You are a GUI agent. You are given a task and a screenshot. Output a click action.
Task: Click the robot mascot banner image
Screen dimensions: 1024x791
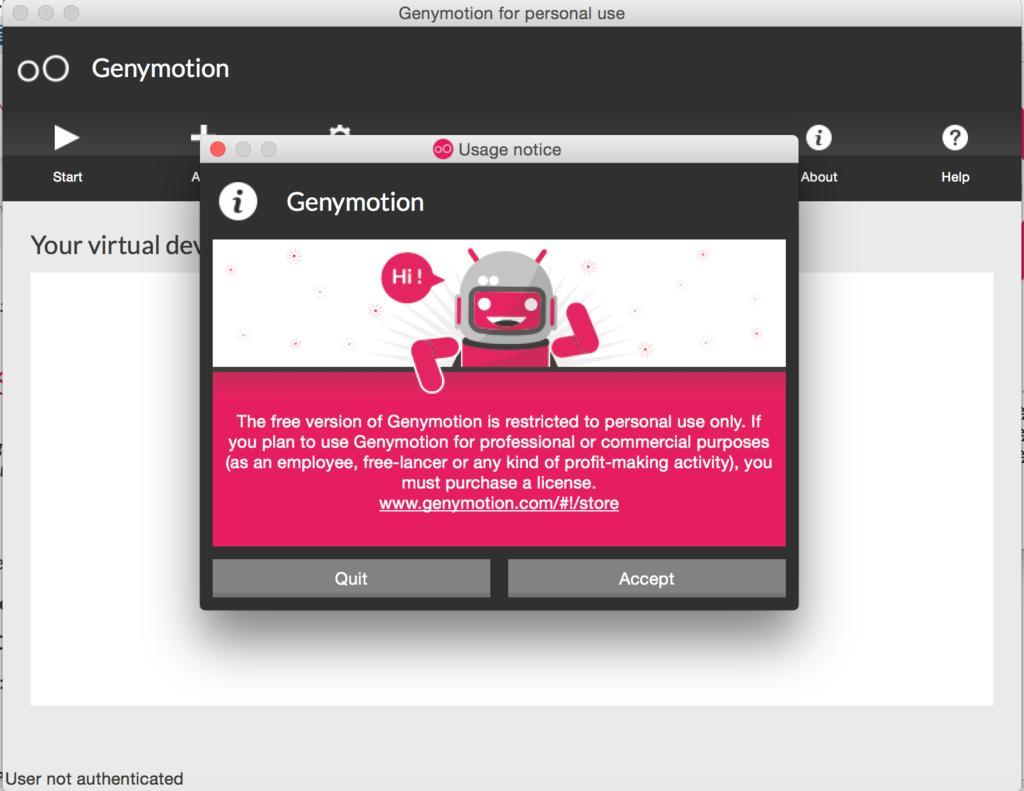(x=499, y=303)
